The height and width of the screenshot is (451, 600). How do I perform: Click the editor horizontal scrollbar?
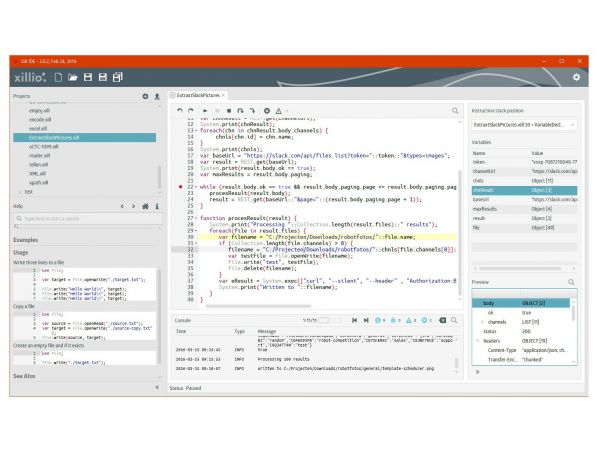pos(258,306)
